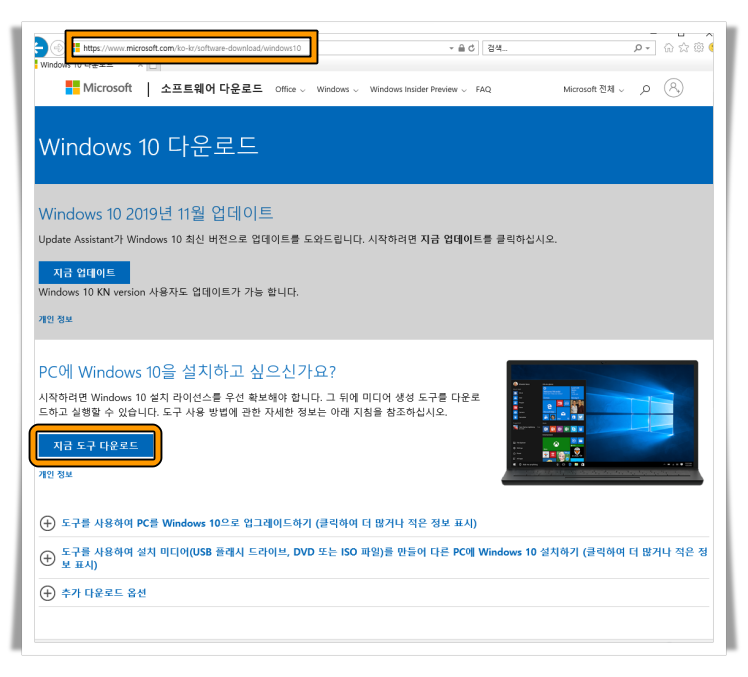Open the browser Home icon
The height and width of the screenshot is (677, 748).
coord(669,48)
